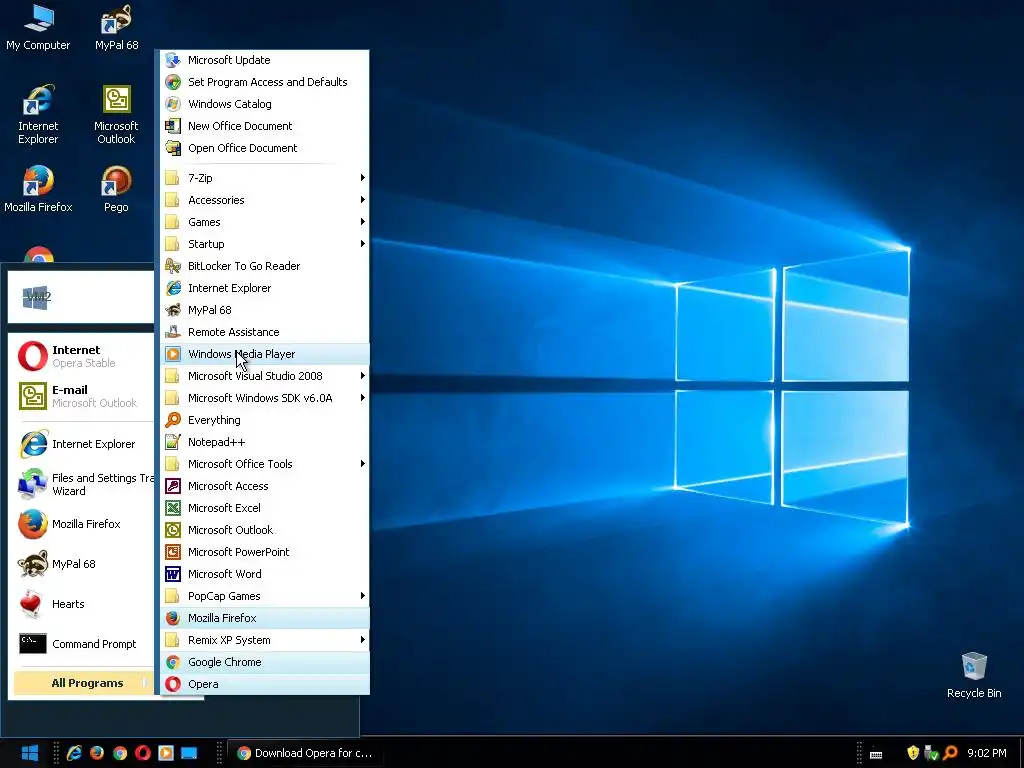Image resolution: width=1024 pixels, height=768 pixels.
Task: Launch Windows Media Player from programs list
Action: coord(265,354)
